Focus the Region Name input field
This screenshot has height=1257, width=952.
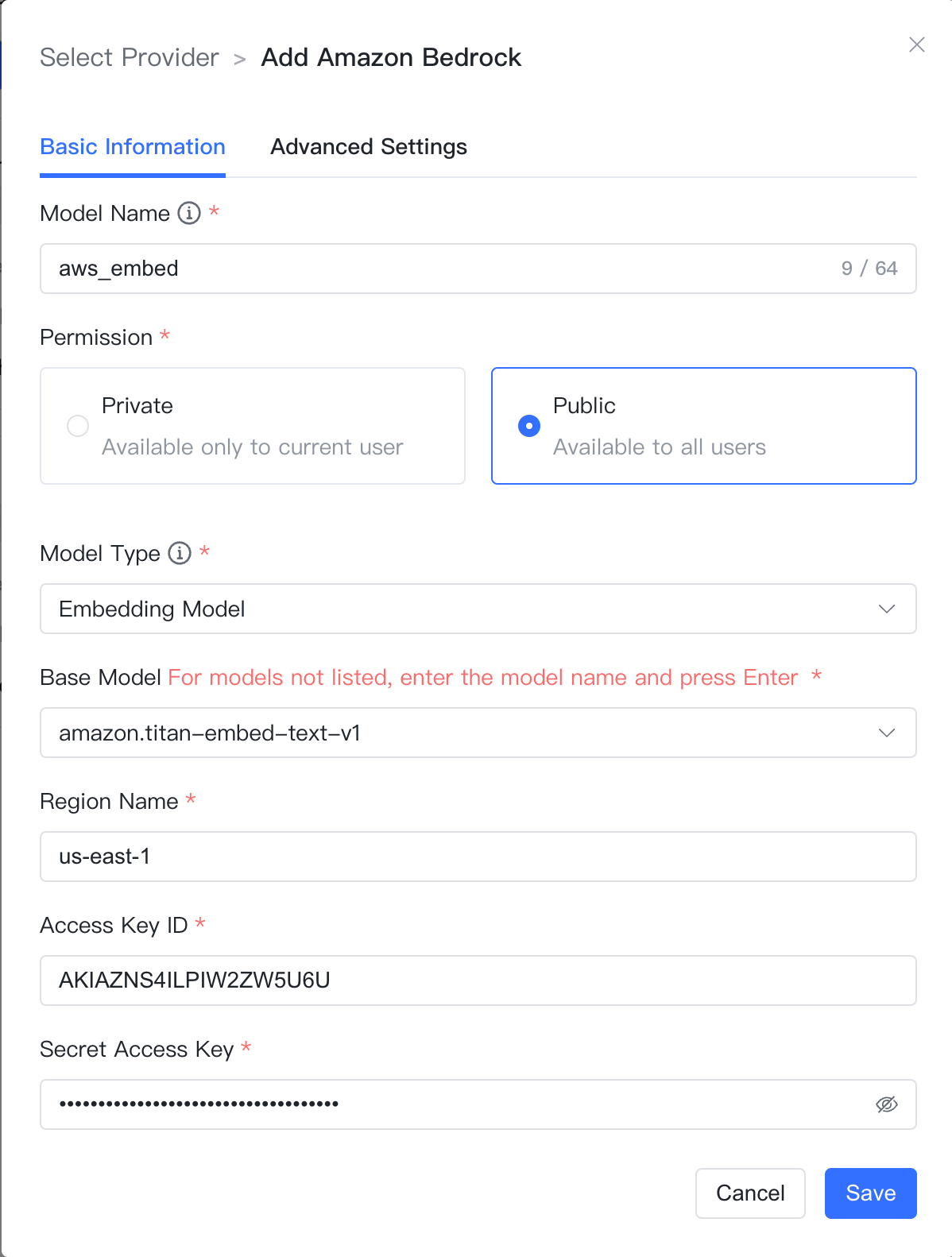tap(478, 857)
